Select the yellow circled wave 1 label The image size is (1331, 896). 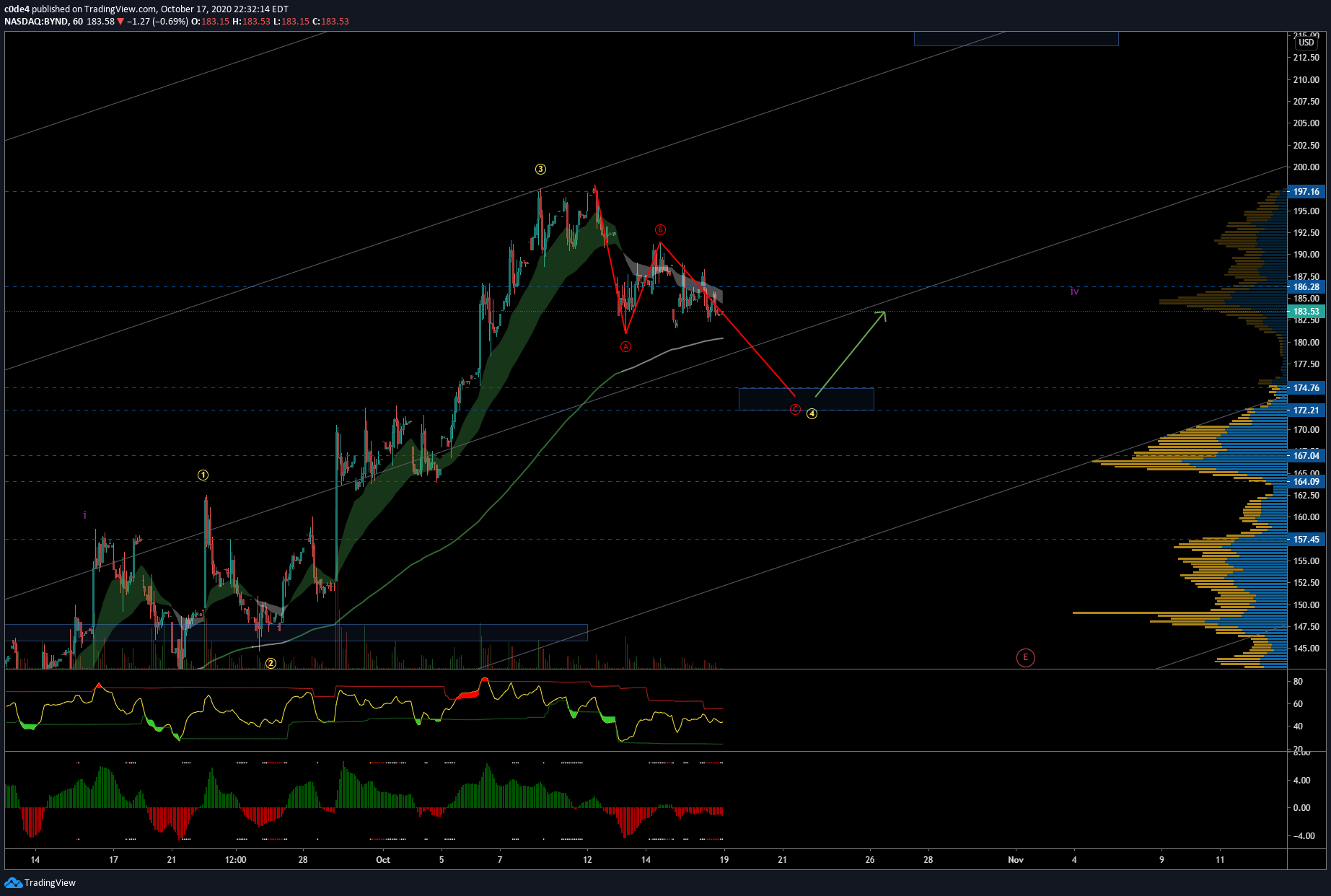point(203,475)
